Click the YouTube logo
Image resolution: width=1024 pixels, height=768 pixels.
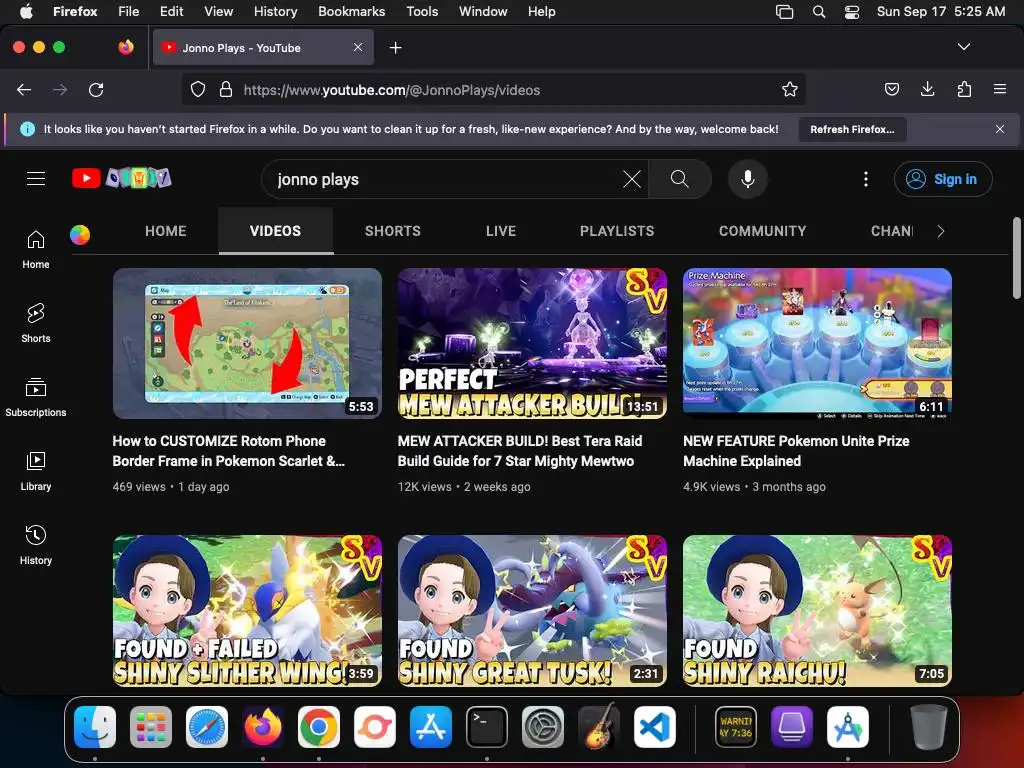point(122,178)
